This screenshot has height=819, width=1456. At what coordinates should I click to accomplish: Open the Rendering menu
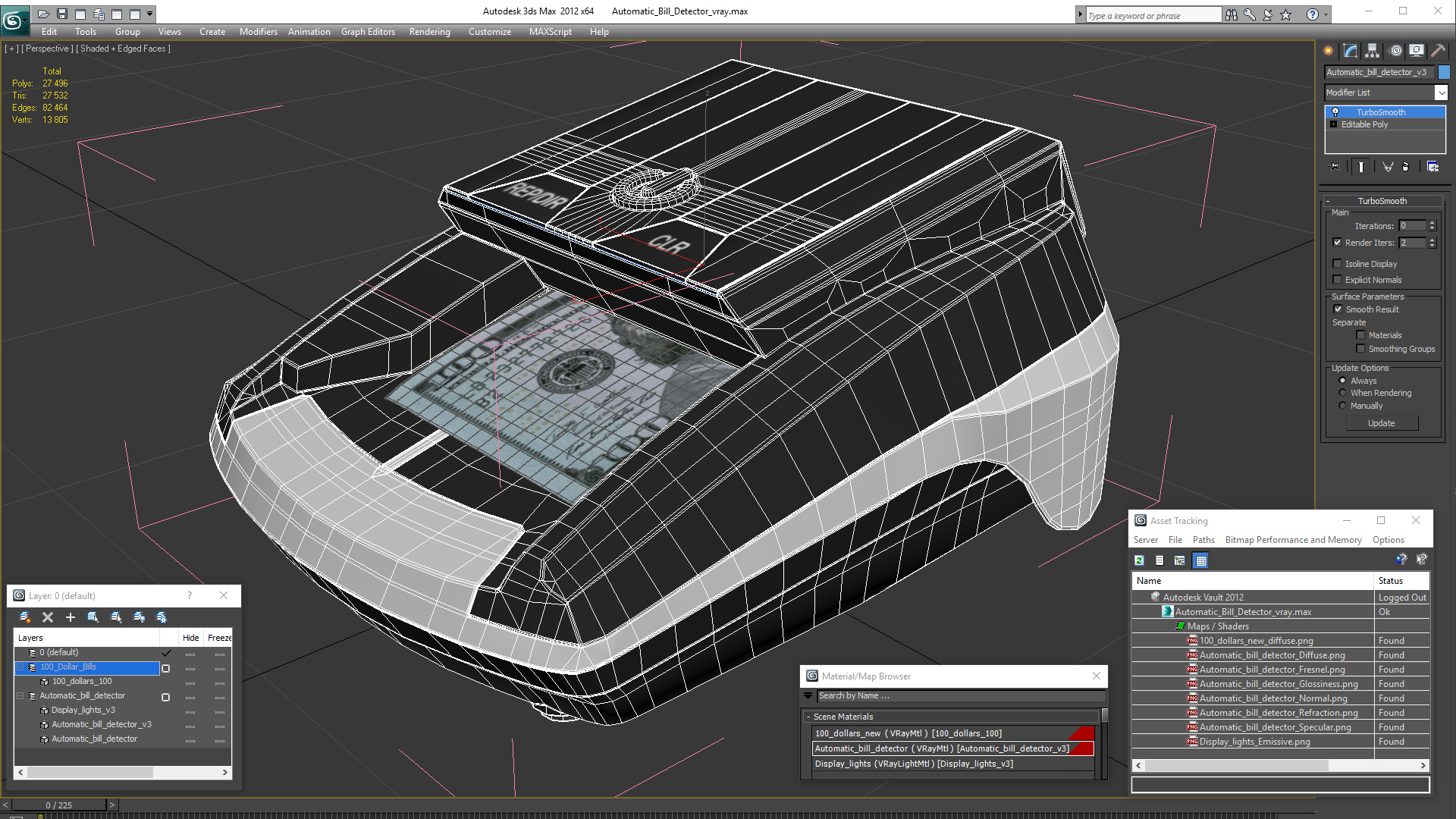429,32
